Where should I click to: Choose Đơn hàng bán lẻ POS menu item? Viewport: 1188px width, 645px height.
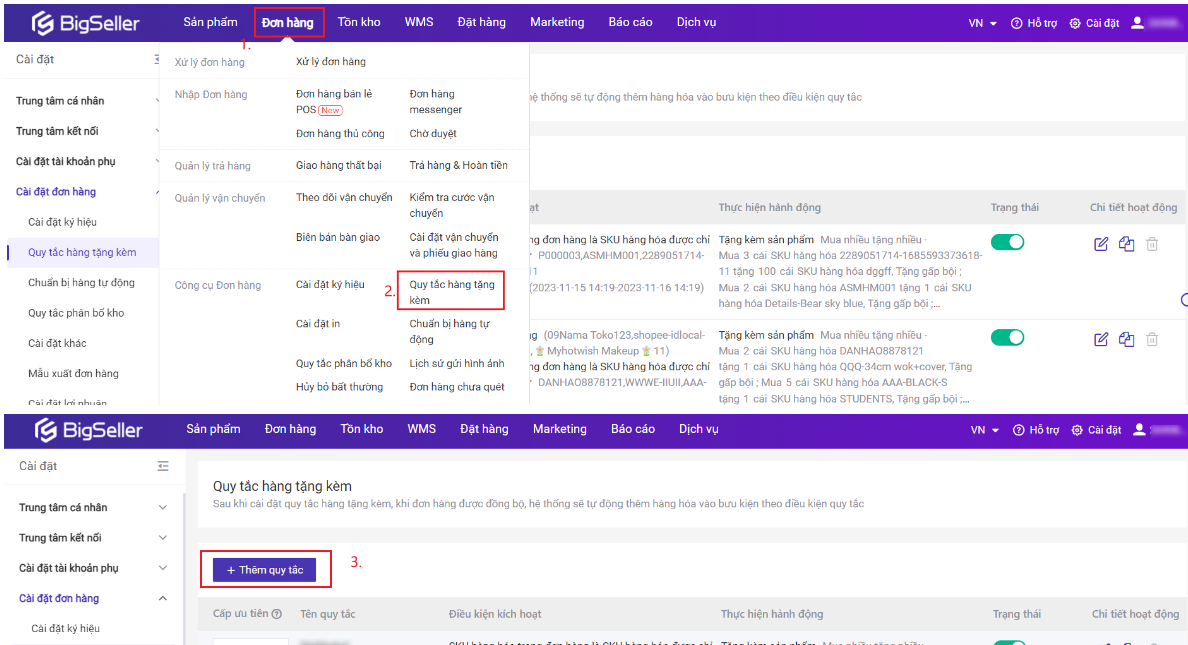[334, 102]
